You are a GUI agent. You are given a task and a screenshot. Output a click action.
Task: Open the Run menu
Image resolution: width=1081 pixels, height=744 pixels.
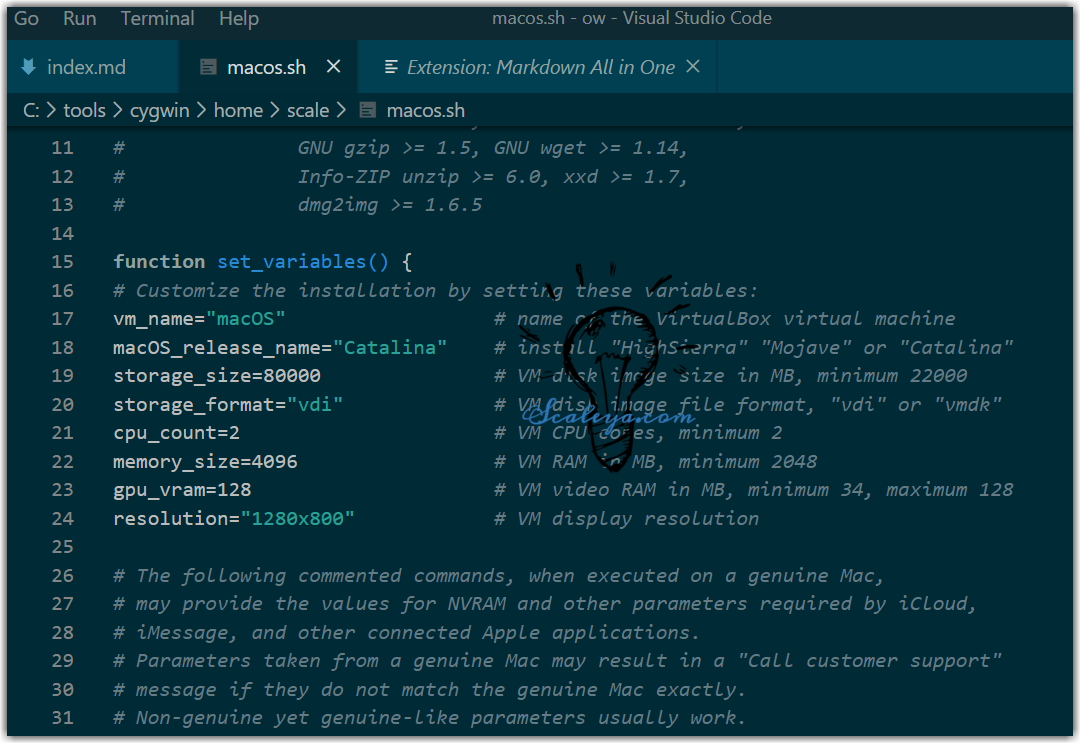coord(80,18)
